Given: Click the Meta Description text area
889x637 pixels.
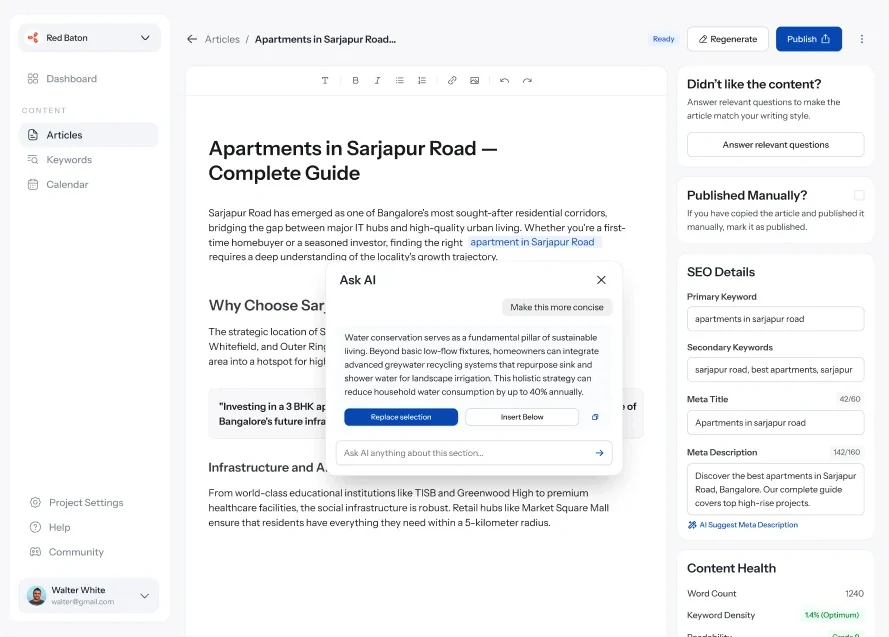Looking at the screenshot, I should [x=775, y=489].
